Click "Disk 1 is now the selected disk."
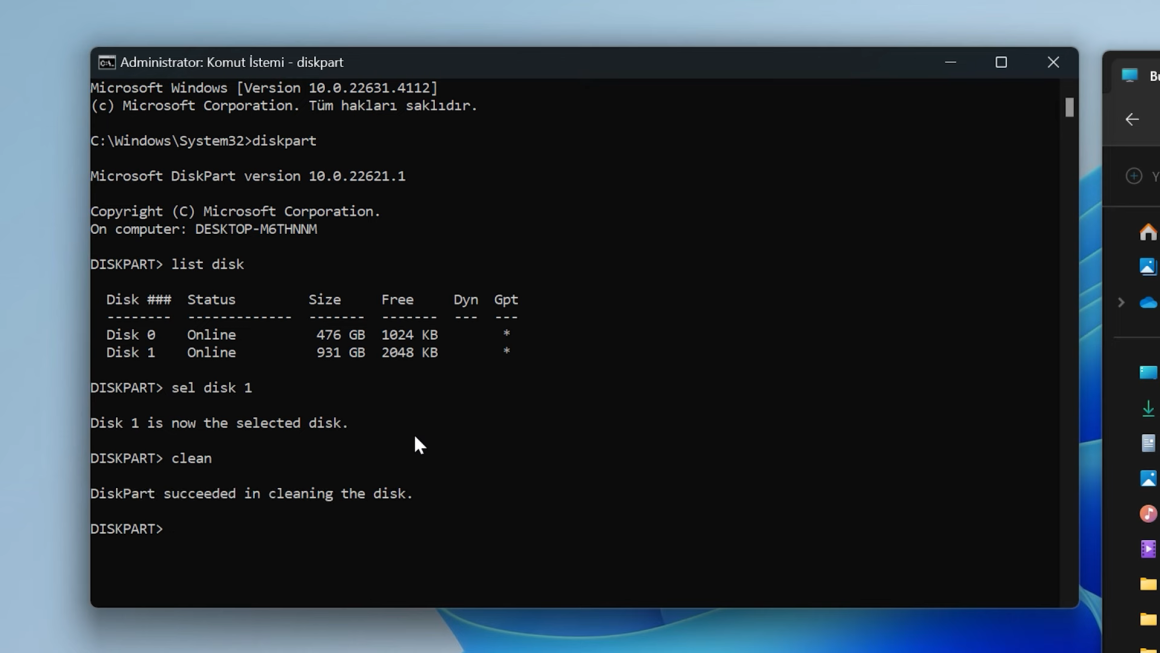This screenshot has height=653, width=1160. [219, 424]
